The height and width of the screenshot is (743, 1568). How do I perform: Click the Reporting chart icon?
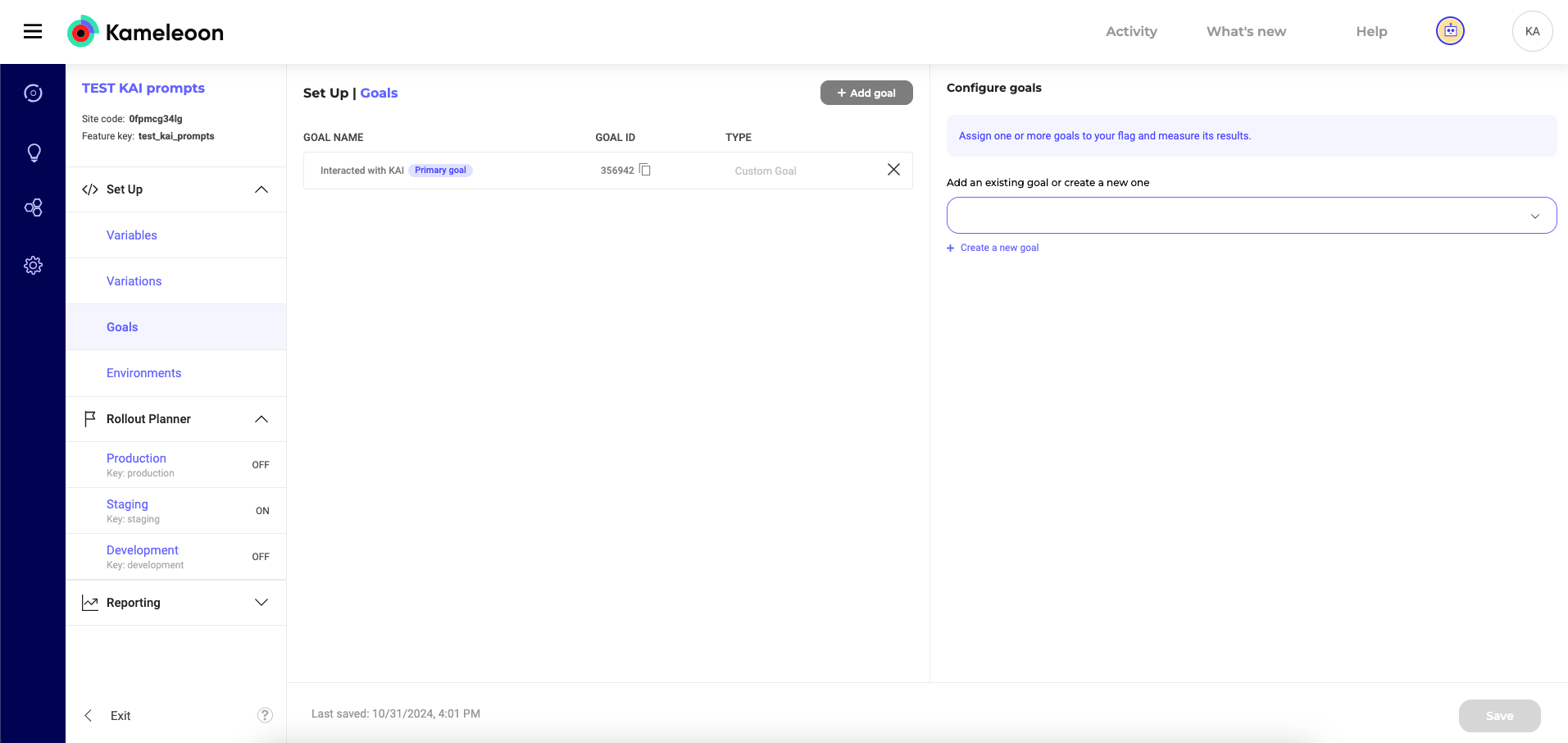point(90,603)
